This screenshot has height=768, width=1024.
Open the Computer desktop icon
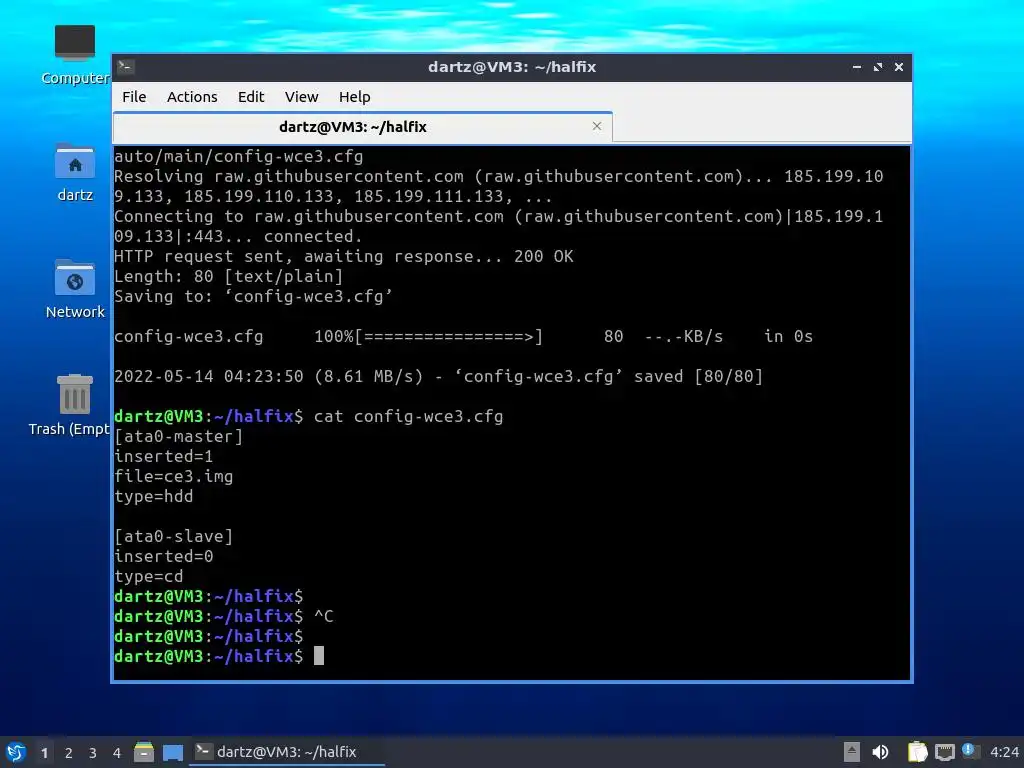[x=75, y=55]
